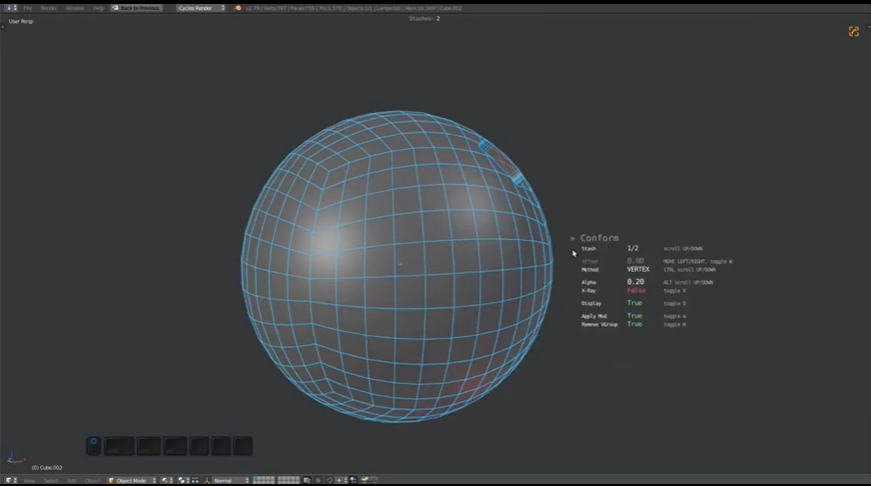Viewport: 871px width, 486px height.
Task: Open the editor type selector in top bar
Action: [10, 8]
